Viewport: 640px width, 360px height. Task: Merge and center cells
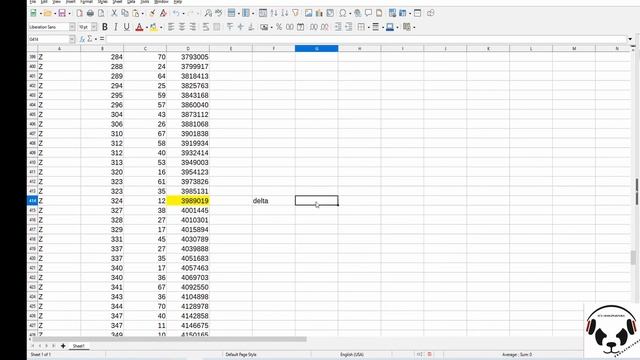(x=217, y=27)
